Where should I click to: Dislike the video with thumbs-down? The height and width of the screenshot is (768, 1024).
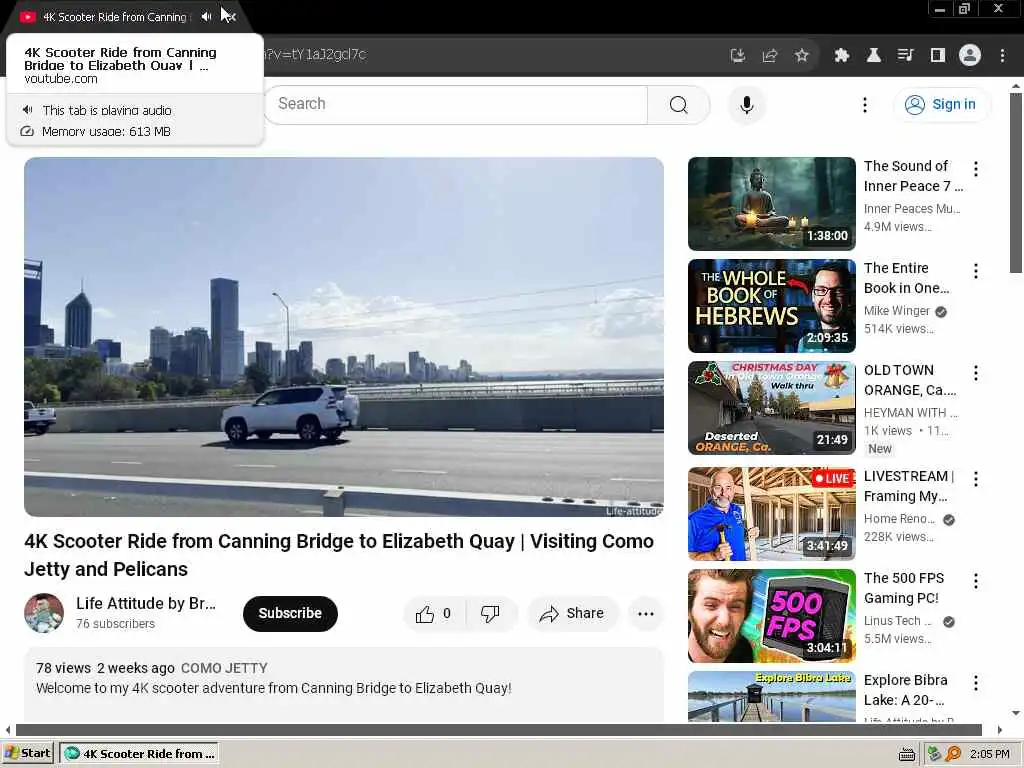coord(490,613)
